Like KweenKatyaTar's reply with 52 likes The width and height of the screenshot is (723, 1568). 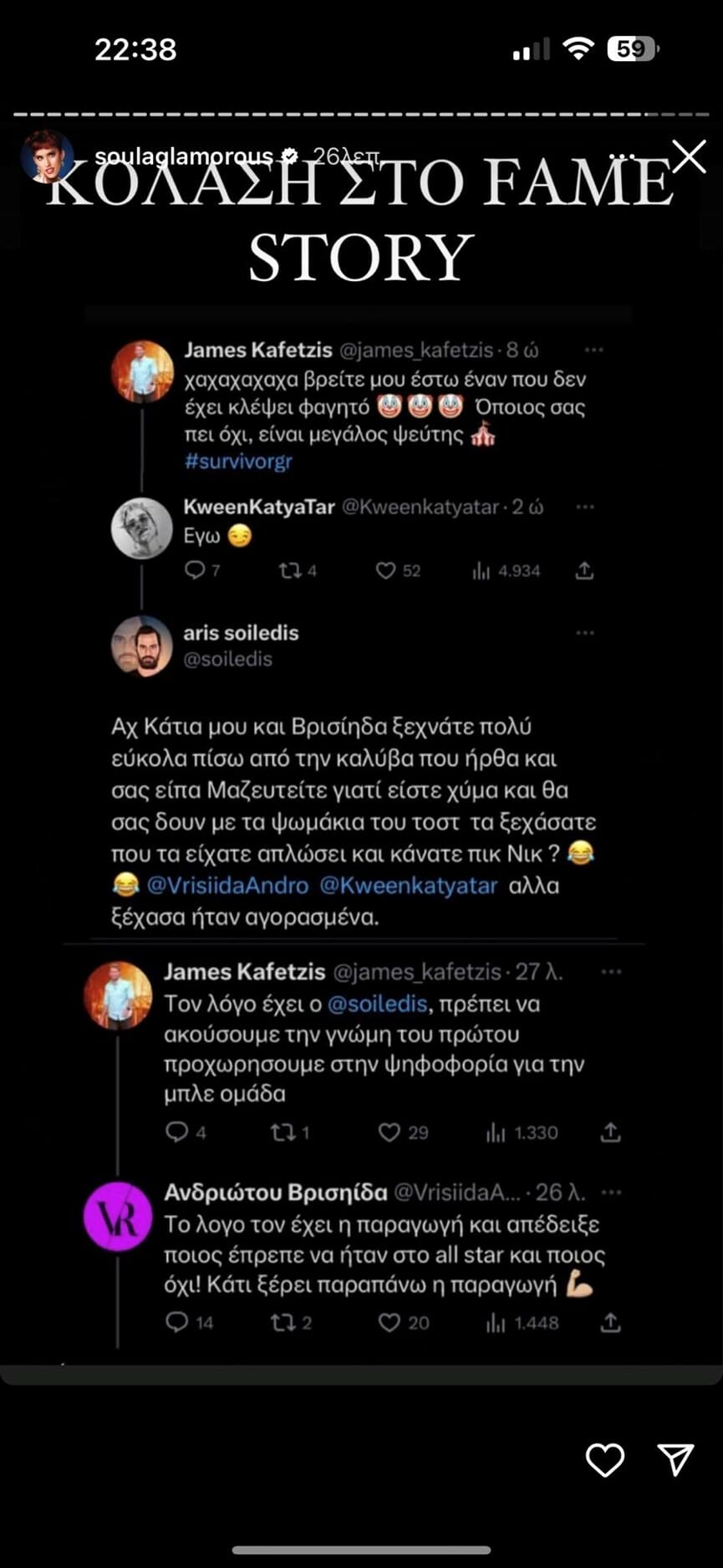click(x=385, y=570)
